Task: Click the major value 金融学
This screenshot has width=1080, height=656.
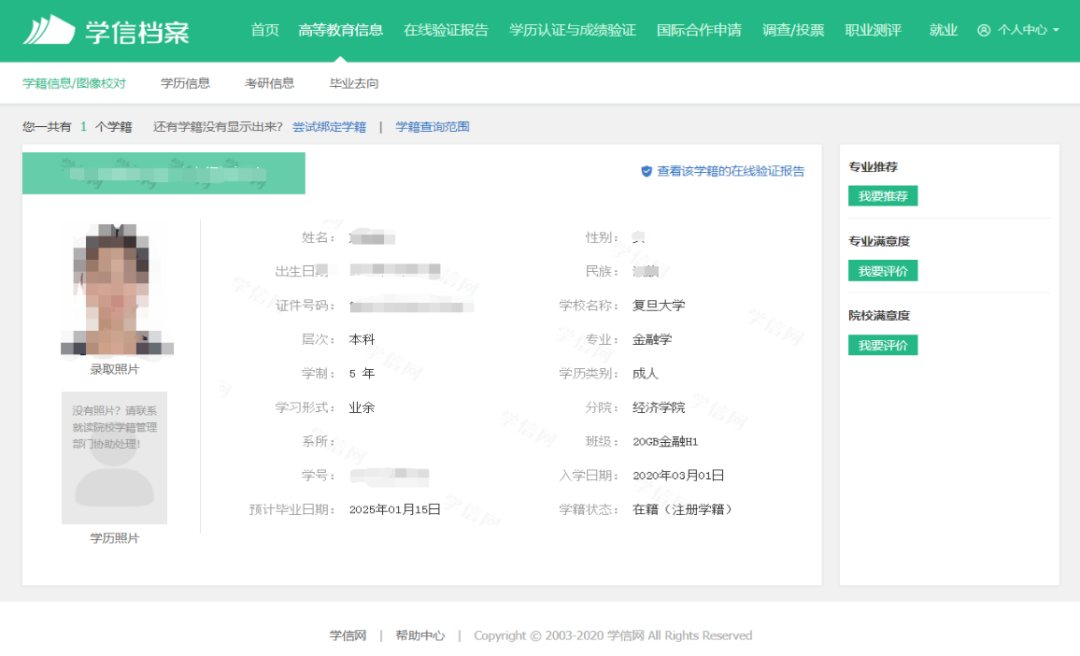Action: [x=652, y=339]
